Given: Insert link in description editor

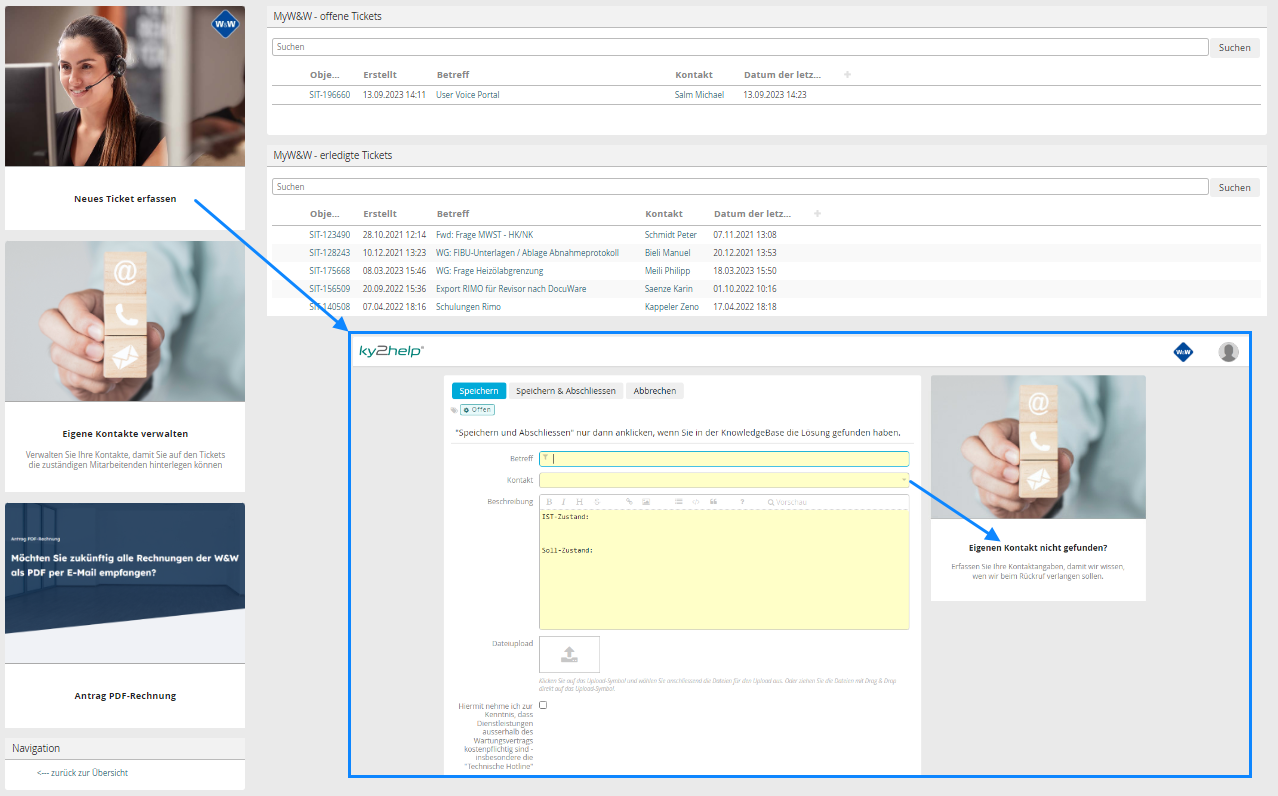Looking at the screenshot, I should point(629,502).
